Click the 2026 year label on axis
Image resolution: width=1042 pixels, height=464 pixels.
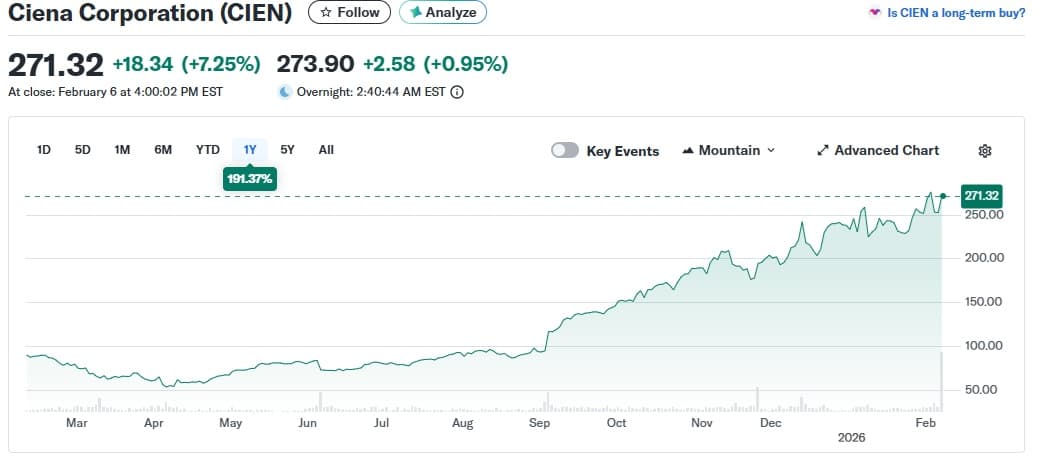point(852,438)
